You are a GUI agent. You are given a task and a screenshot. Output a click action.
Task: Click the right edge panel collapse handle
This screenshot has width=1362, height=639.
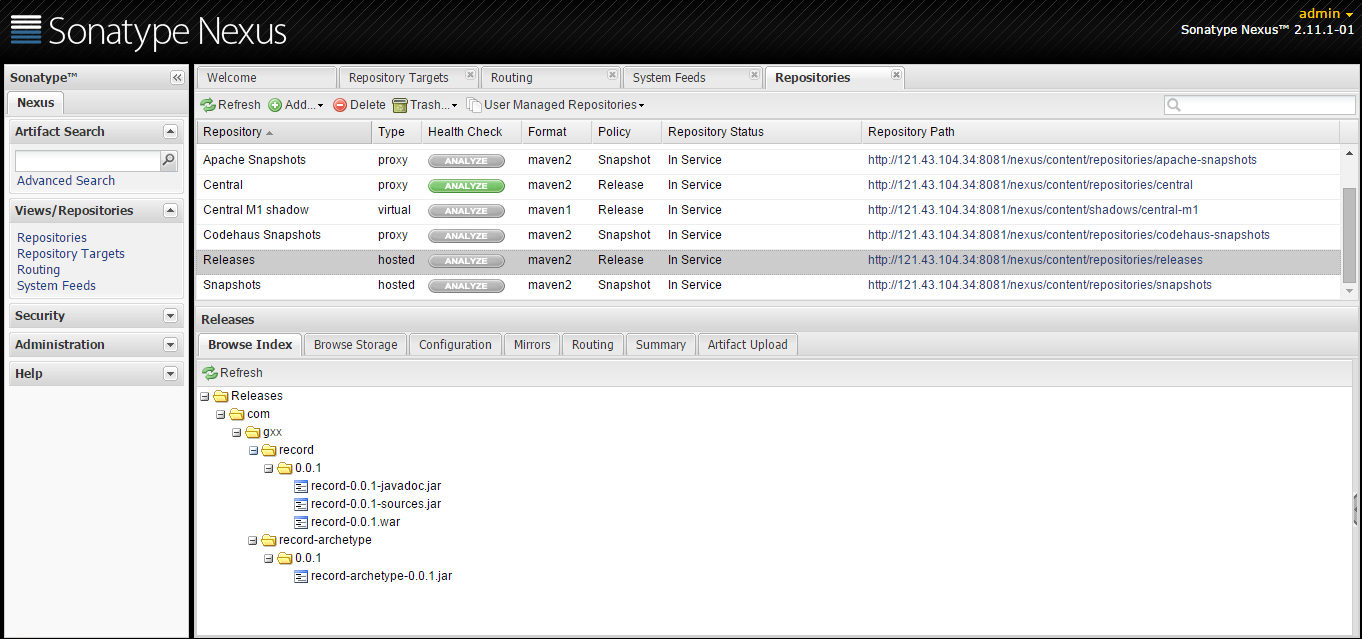pos(1358,508)
